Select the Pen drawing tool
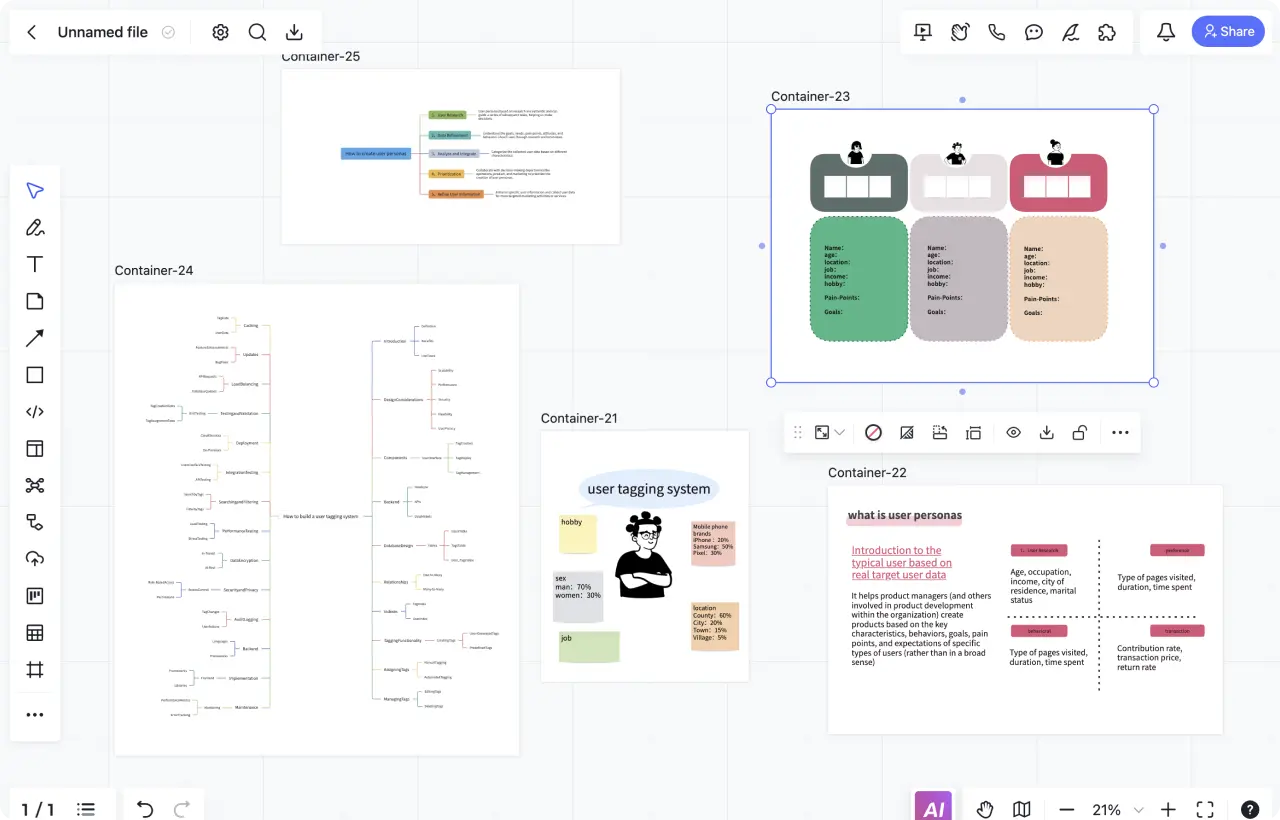Image resolution: width=1280 pixels, height=820 pixels. tap(35, 227)
